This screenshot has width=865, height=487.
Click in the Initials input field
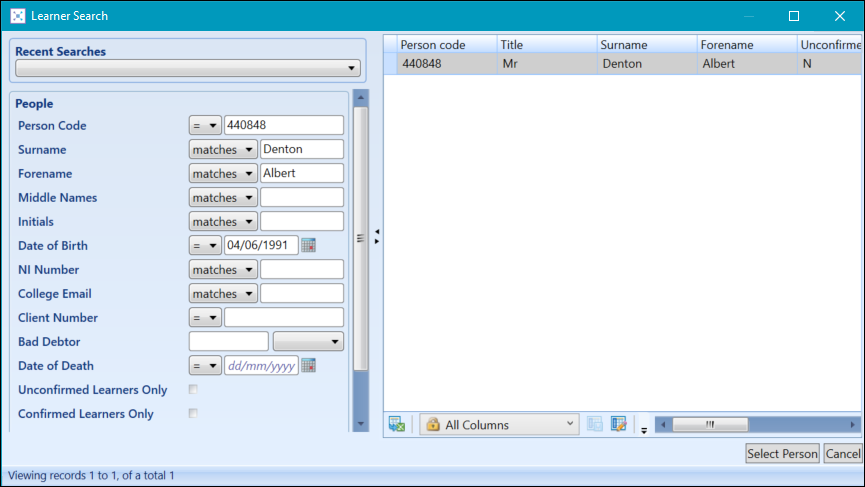[302, 221]
